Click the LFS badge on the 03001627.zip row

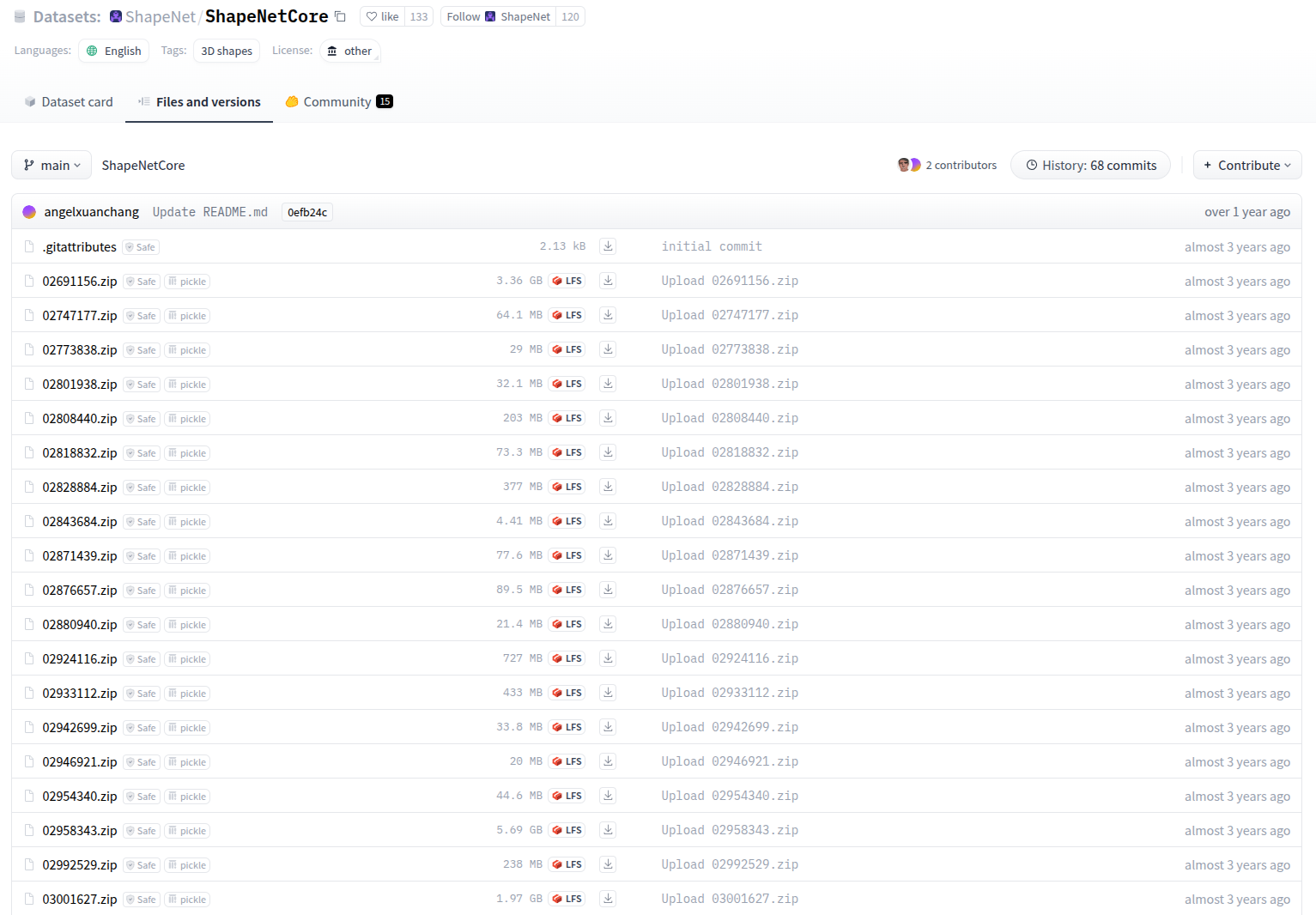[567, 899]
